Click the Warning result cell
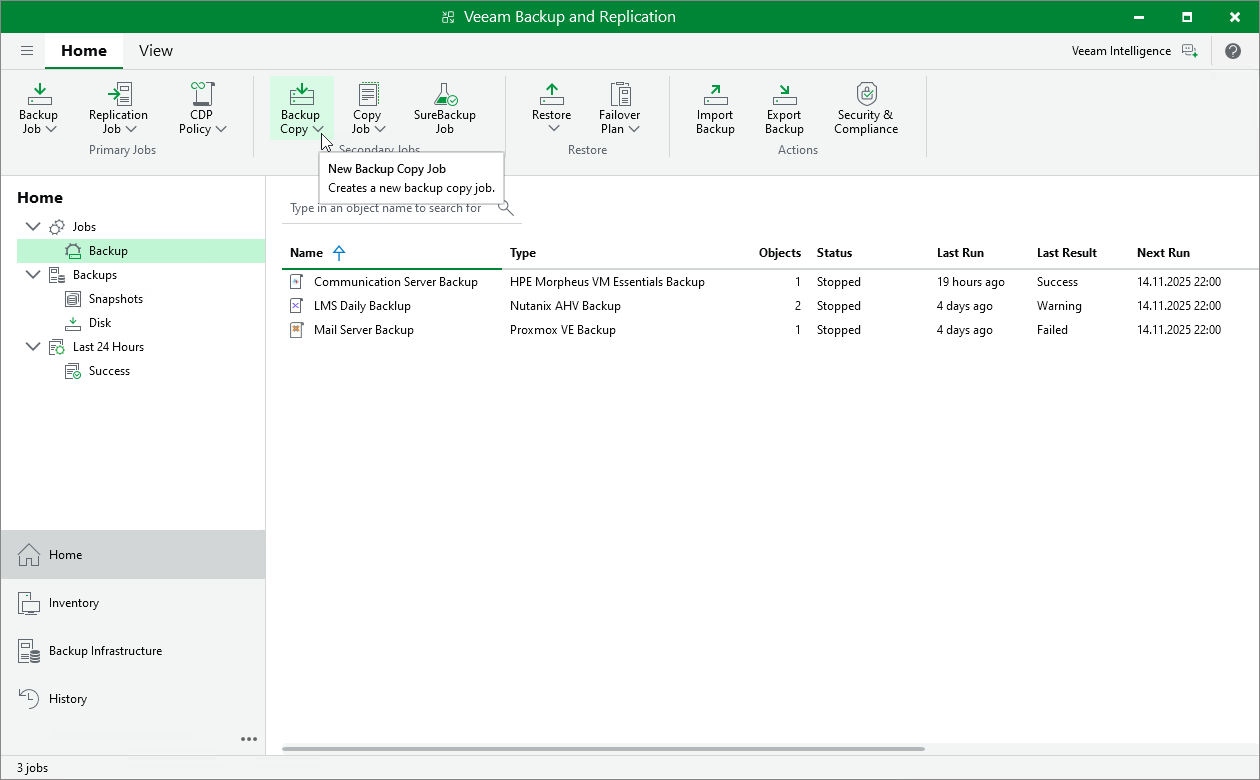Image resolution: width=1260 pixels, height=780 pixels. point(1059,306)
